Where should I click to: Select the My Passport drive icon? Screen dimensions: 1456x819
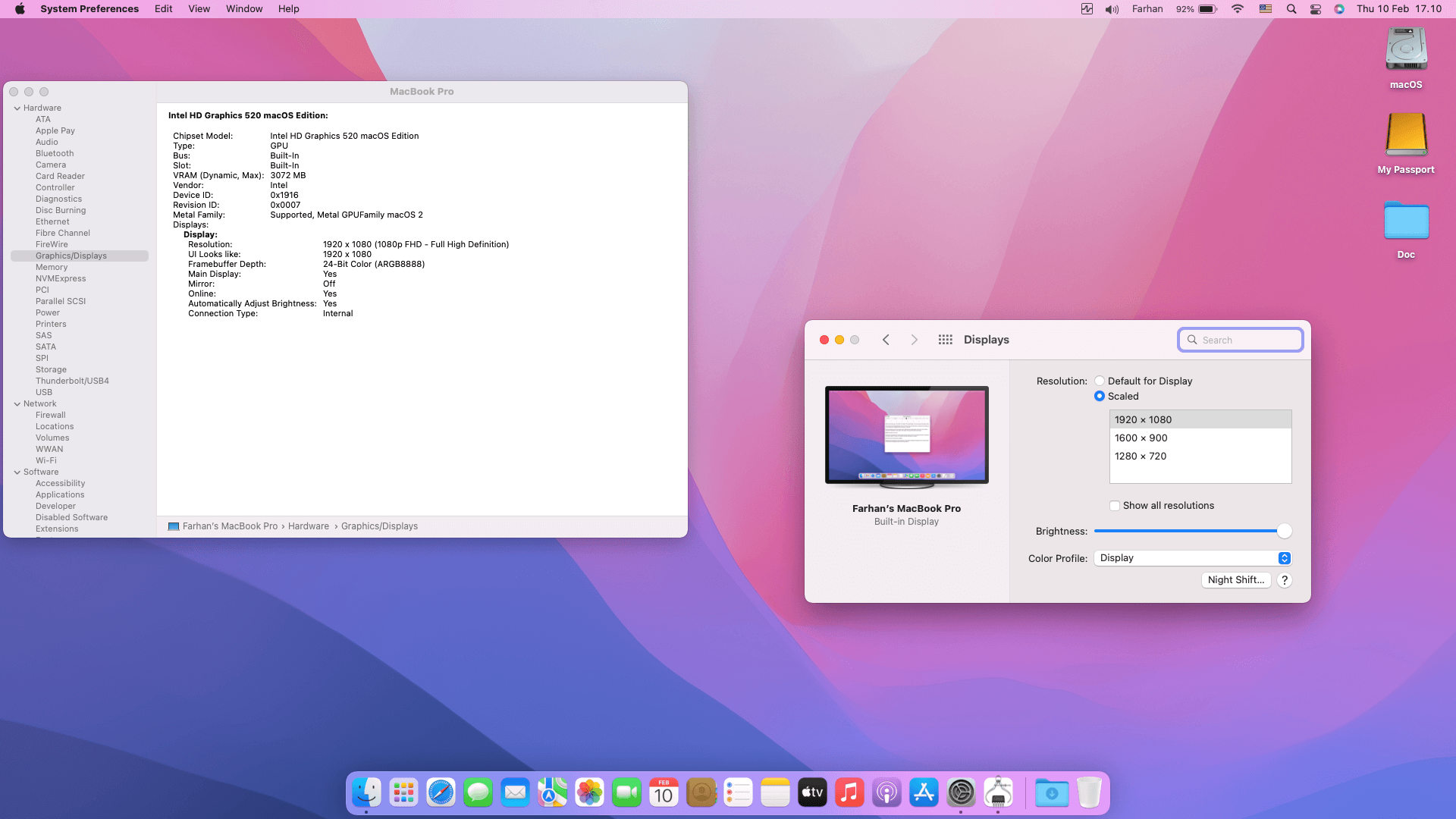click(1406, 143)
